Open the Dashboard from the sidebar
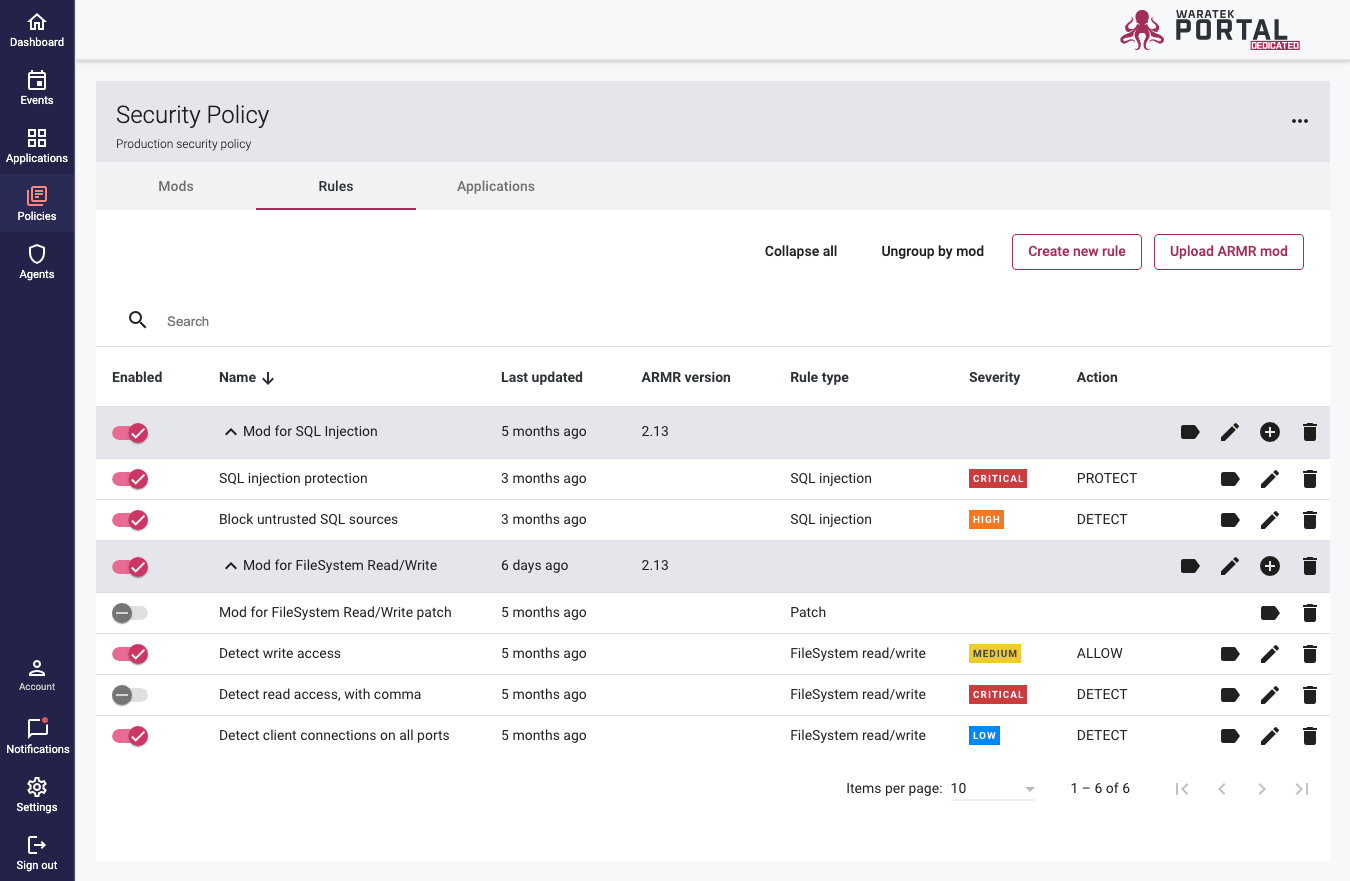Screen dimensions: 1350x881 pyautogui.click(x=37, y=30)
